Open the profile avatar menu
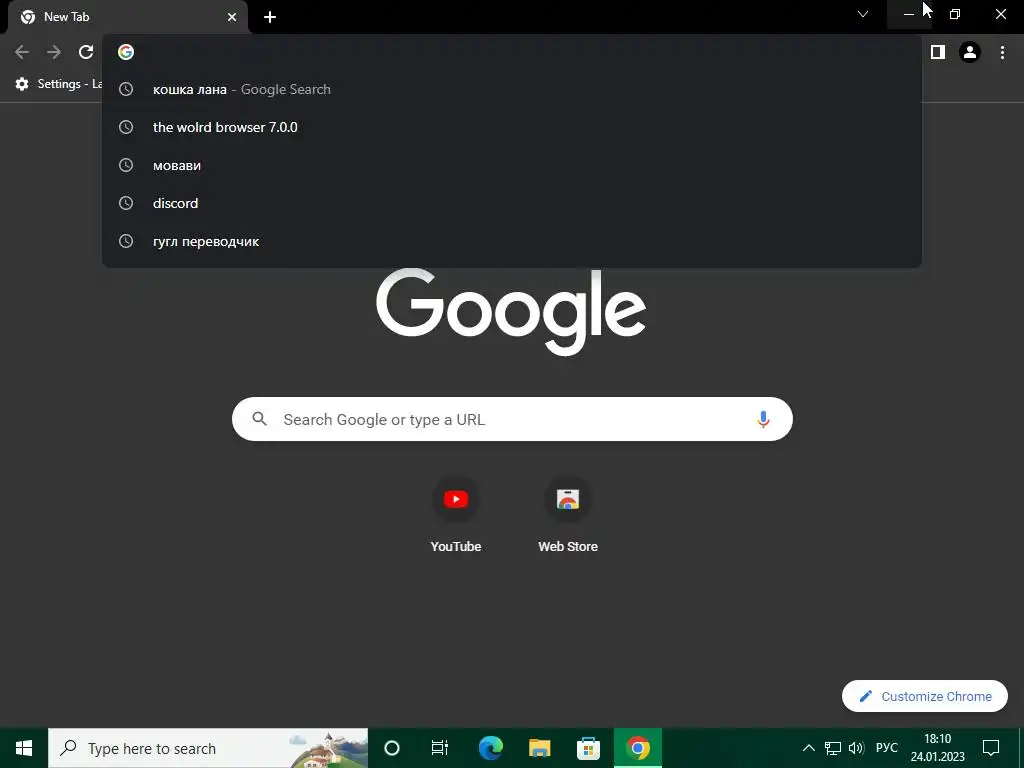The height and width of the screenshot is (768, 1024). 970,52
